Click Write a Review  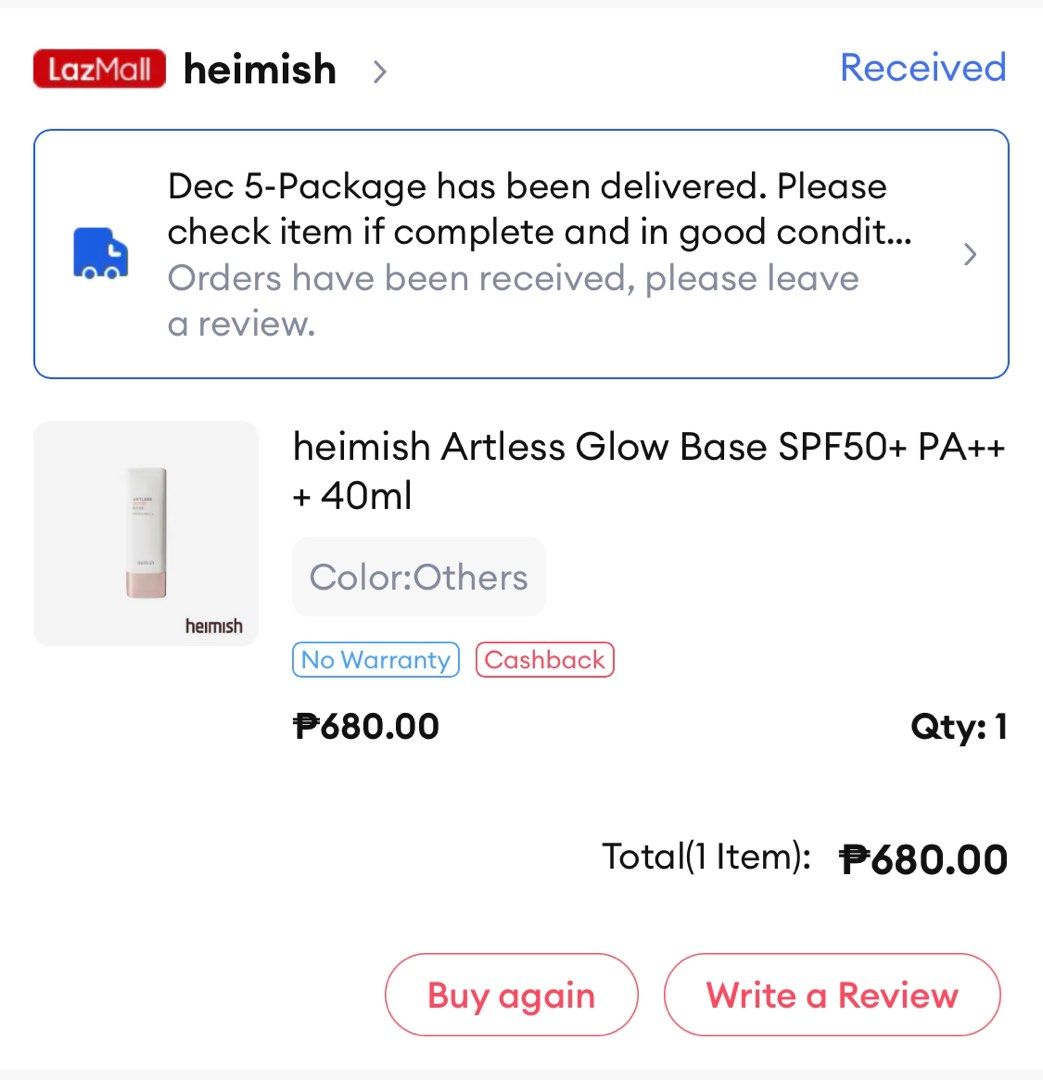[831, 994]
